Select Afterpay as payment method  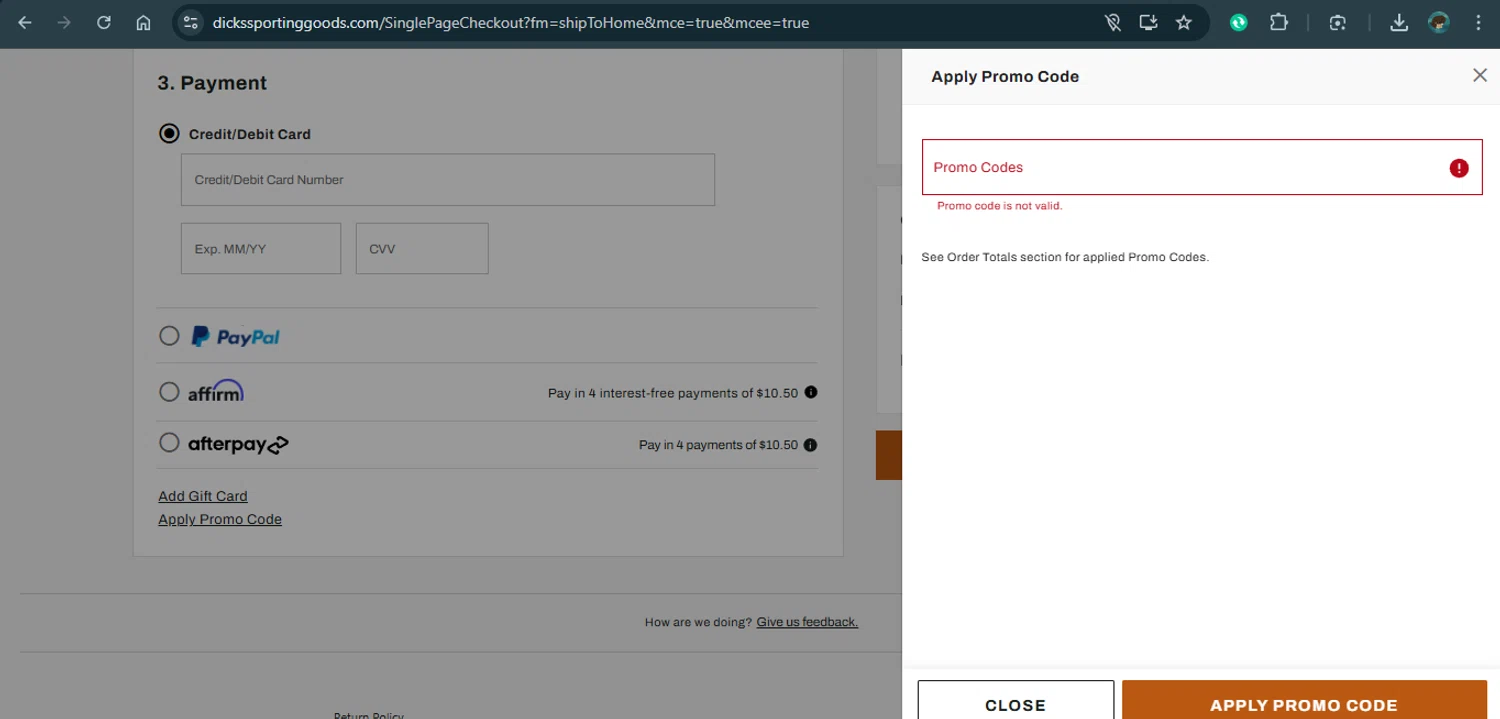[169, 442]
